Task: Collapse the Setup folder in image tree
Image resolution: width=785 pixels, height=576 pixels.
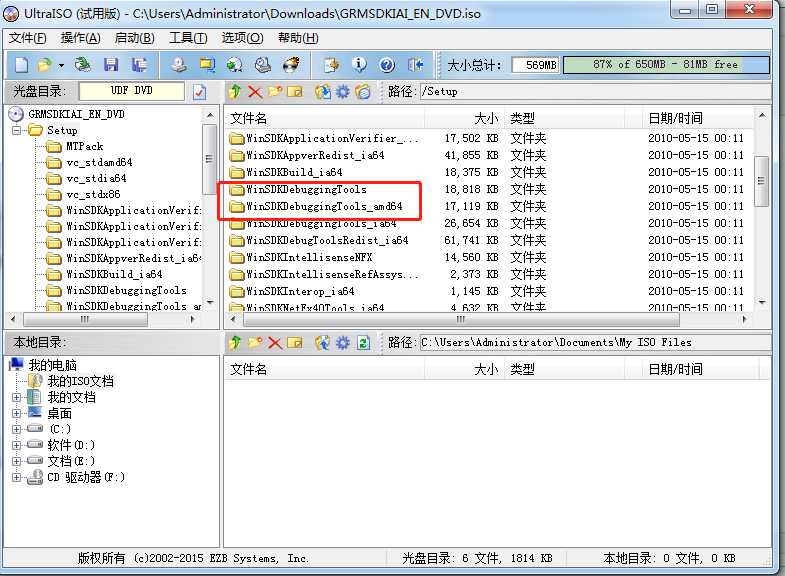Action: coord(17,131)
